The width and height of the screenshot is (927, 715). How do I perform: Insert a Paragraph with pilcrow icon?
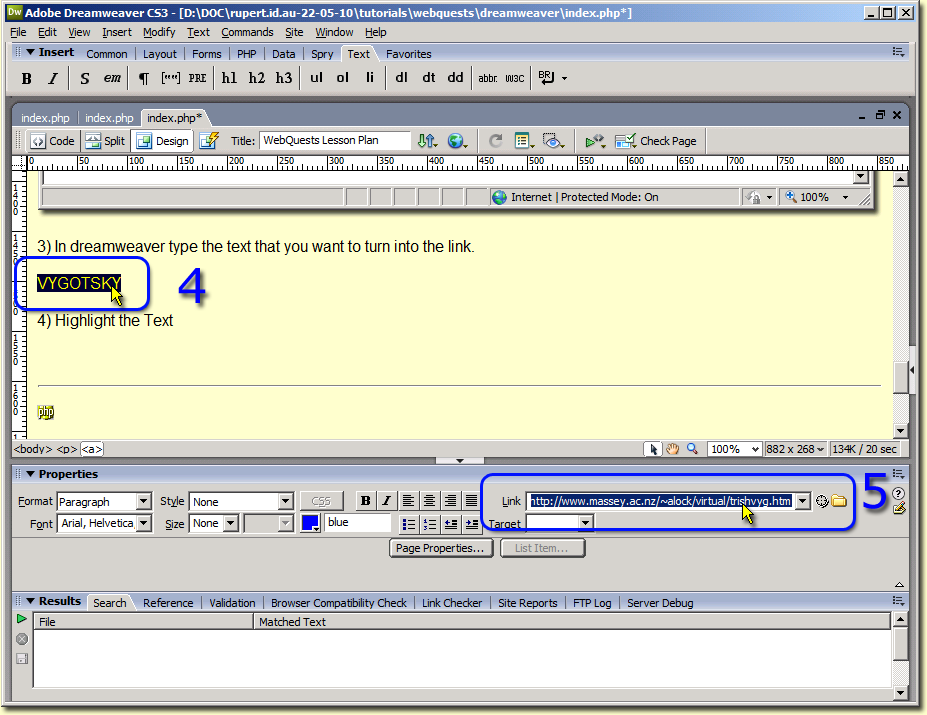[x=144, y=78]
